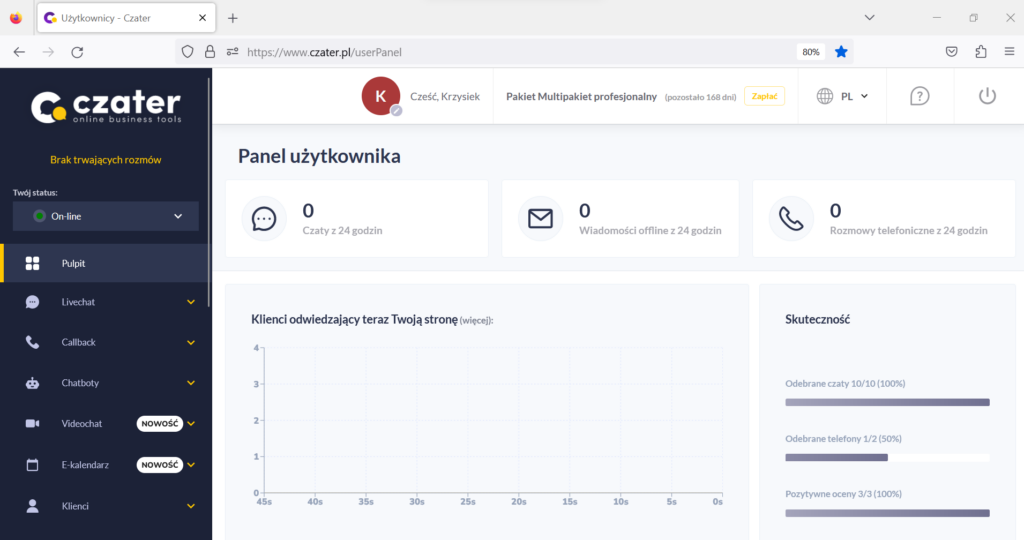Expand the Chatboty menu chevron
The height and width of the screenshot is (540, 1024).
(191, 383)
